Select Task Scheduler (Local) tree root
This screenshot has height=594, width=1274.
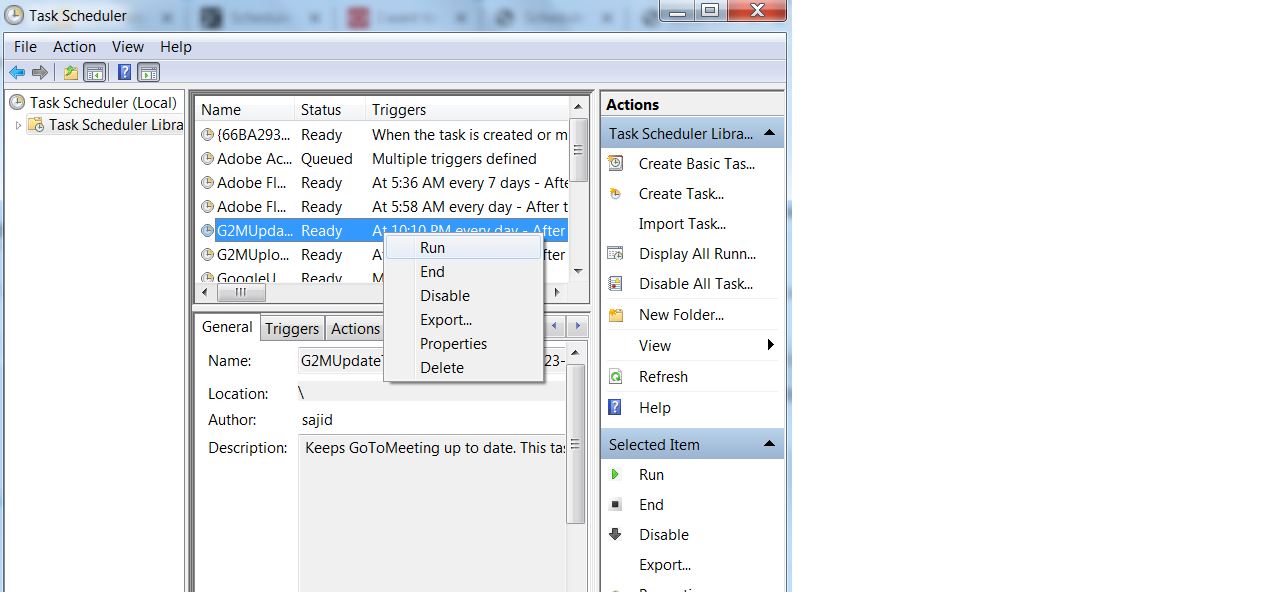[x=103, y=102]
